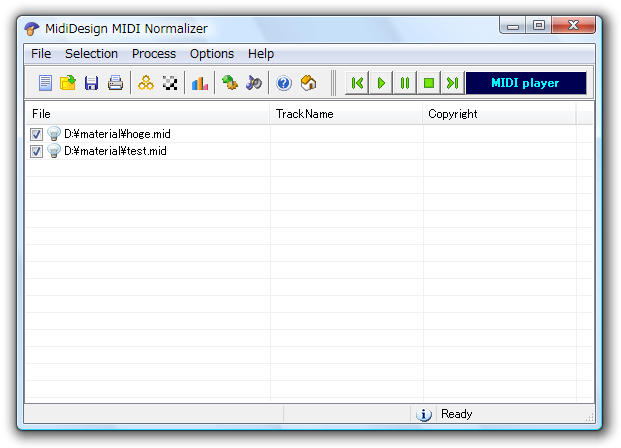Start MIDI playback with play button

coord(381,83)
